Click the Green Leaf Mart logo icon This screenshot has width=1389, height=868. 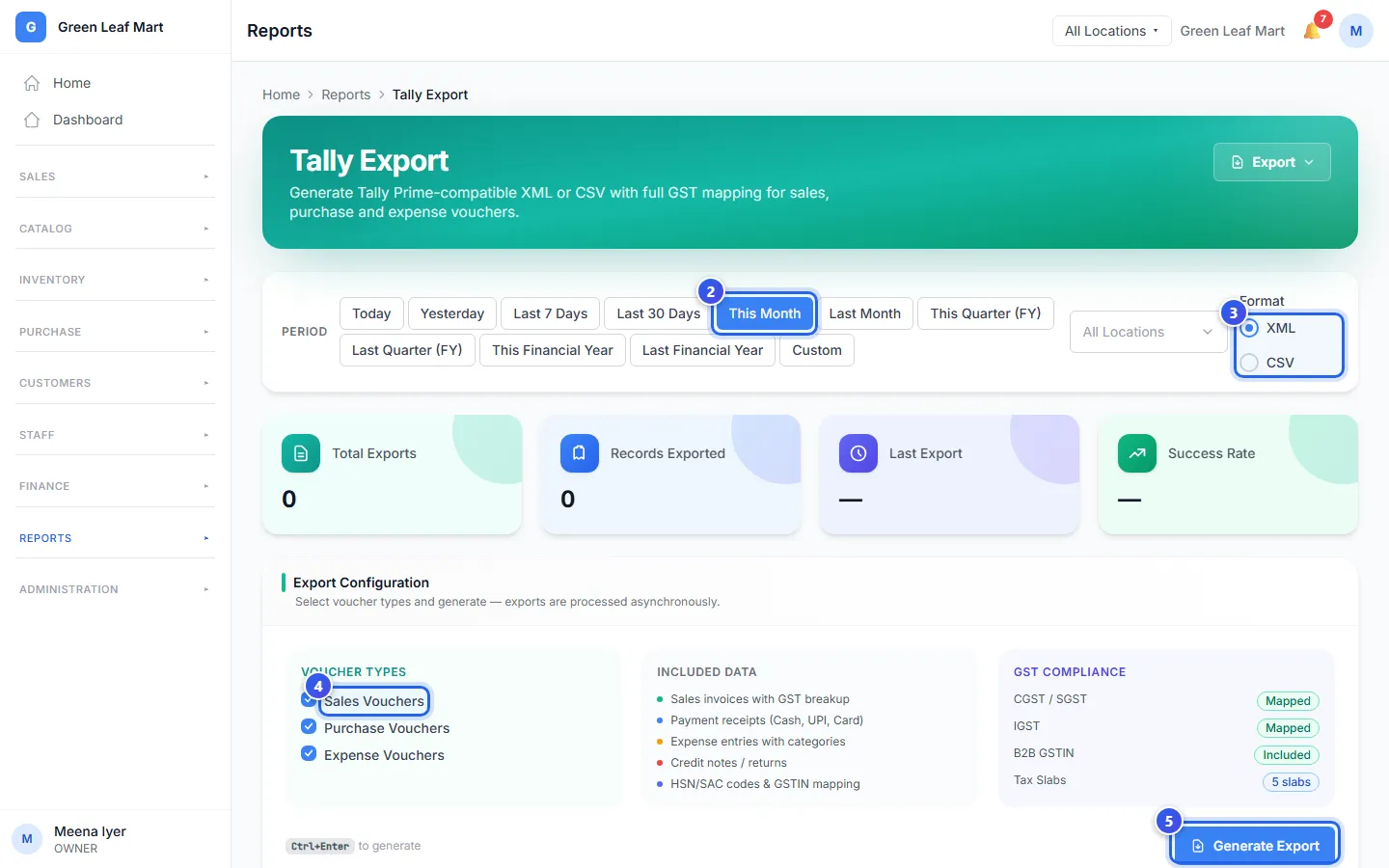[x=31, y=27]
